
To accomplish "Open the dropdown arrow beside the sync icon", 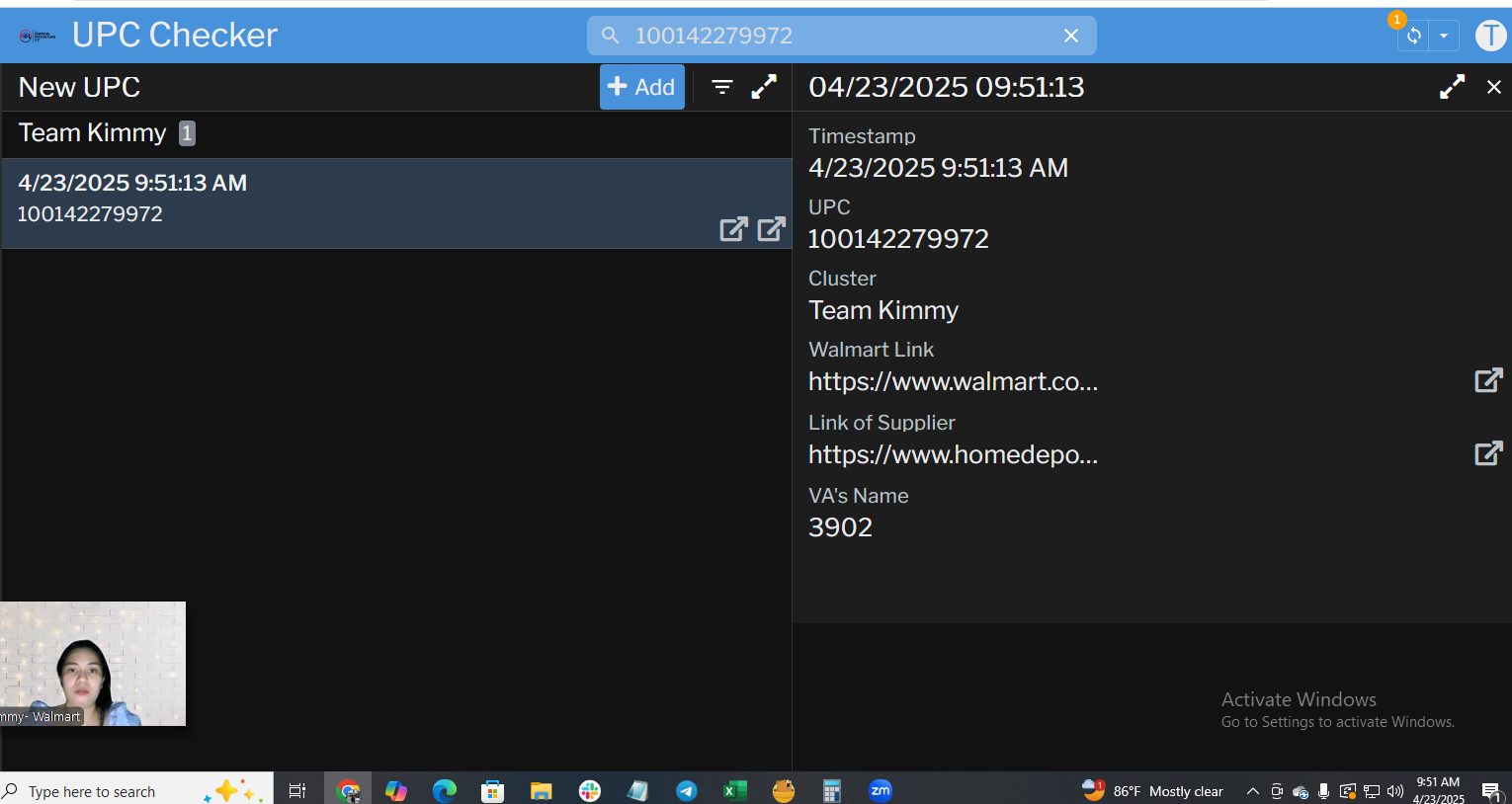I will click(x=1444, y=36).
